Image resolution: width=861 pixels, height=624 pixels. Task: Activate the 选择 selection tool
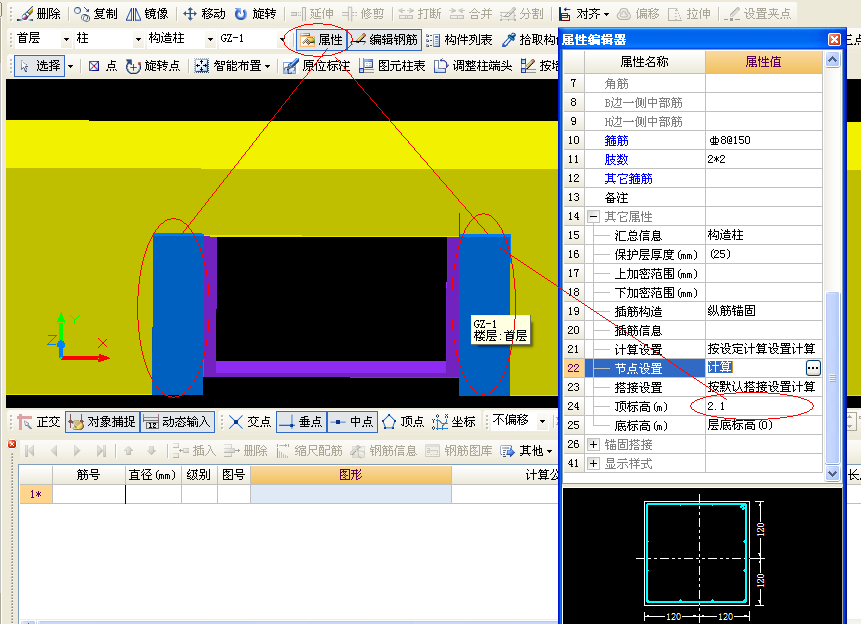40,66
